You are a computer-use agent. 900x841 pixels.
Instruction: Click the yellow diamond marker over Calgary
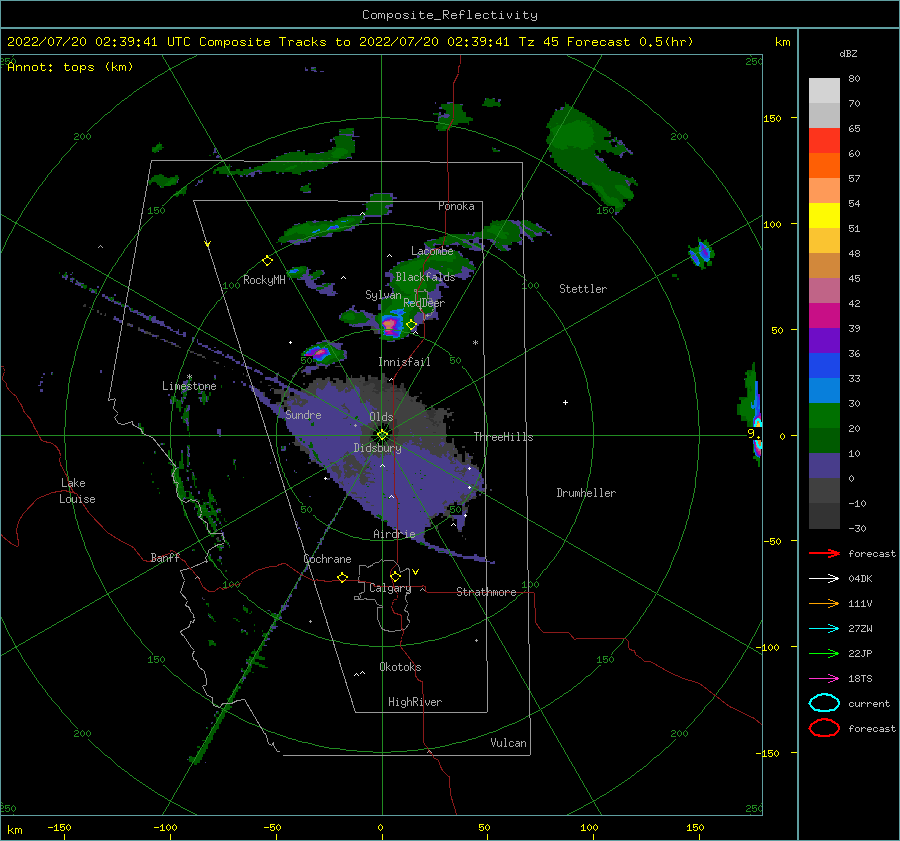coord(395,576)
